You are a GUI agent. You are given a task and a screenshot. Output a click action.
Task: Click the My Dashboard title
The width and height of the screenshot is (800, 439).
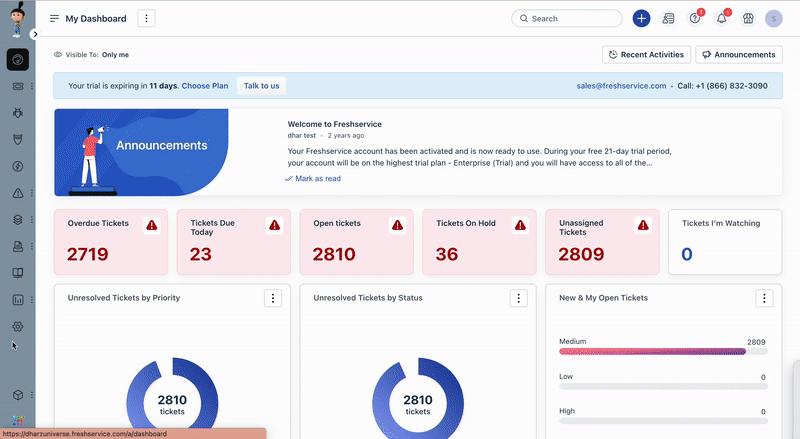point(96,18)
